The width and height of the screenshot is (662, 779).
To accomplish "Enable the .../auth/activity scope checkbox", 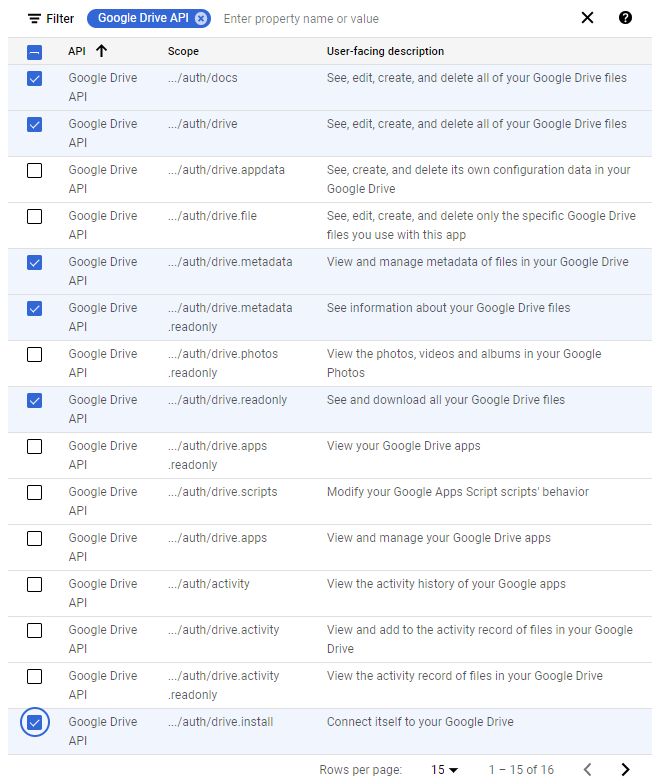I will click(x=34, y=585).
